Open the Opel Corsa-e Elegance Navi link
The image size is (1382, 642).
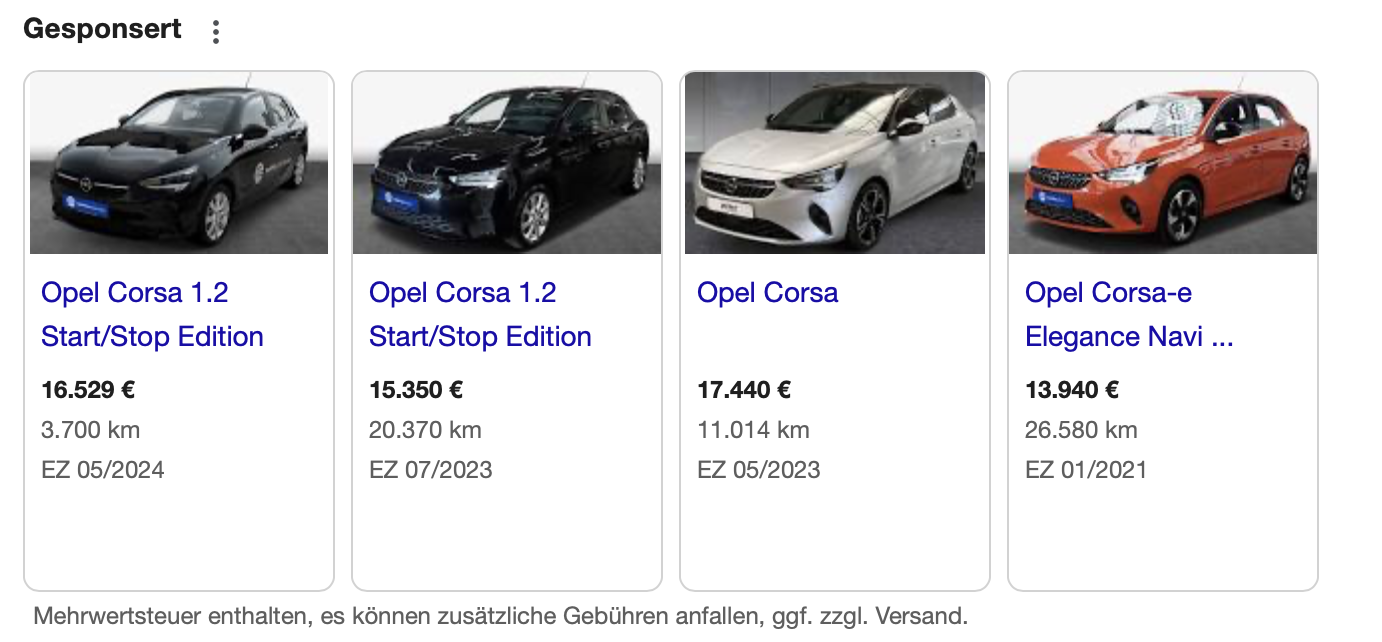tap(1129, 314)
